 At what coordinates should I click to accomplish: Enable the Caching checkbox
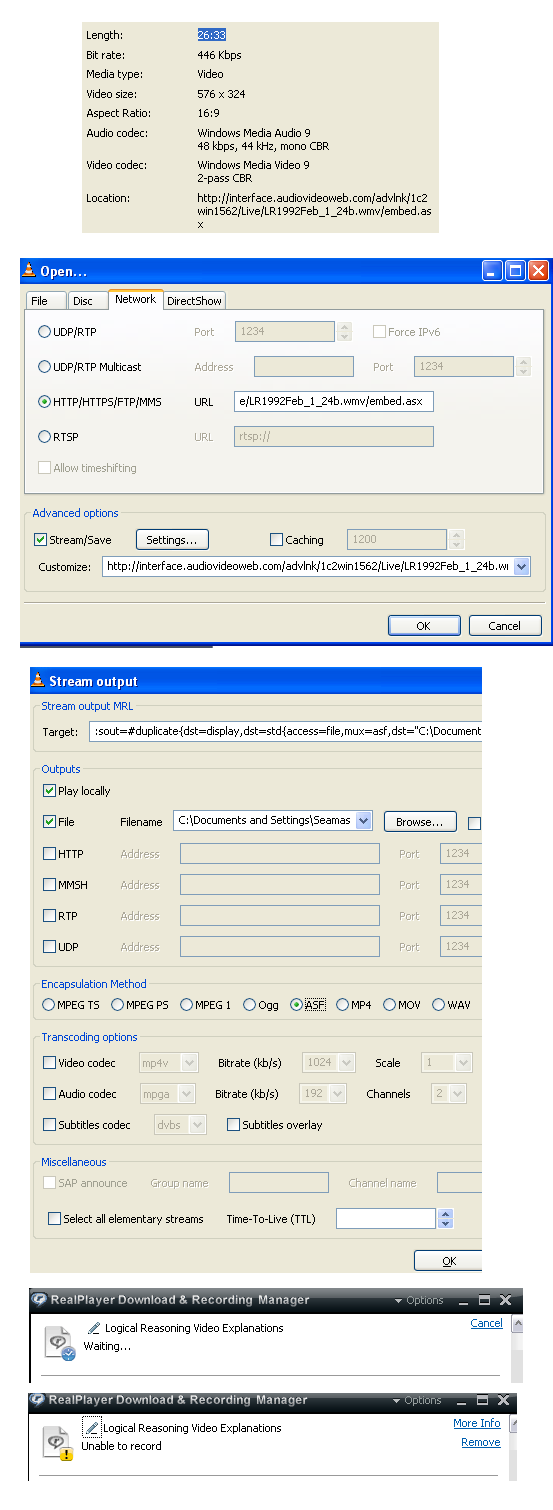tap(277, 539)
